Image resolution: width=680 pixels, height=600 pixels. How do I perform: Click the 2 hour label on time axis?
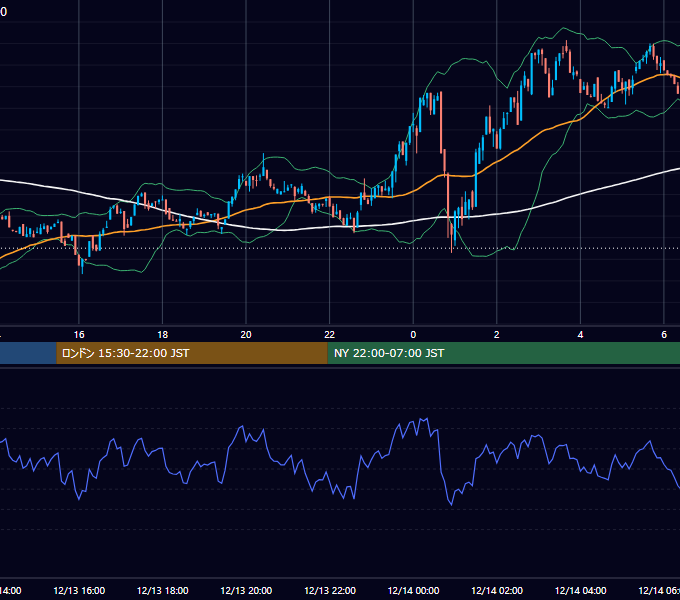[497, 335]
